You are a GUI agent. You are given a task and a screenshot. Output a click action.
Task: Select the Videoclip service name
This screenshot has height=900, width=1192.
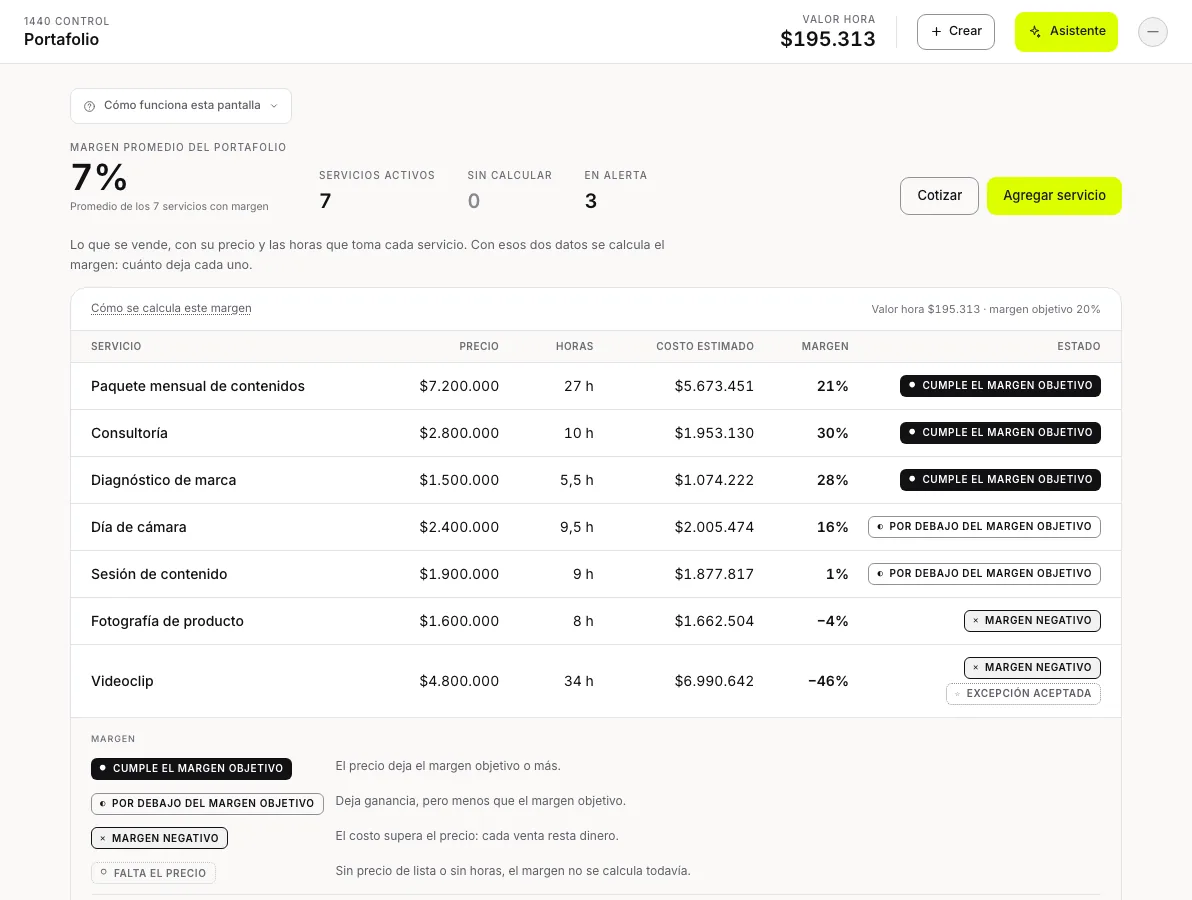point(122,682)
